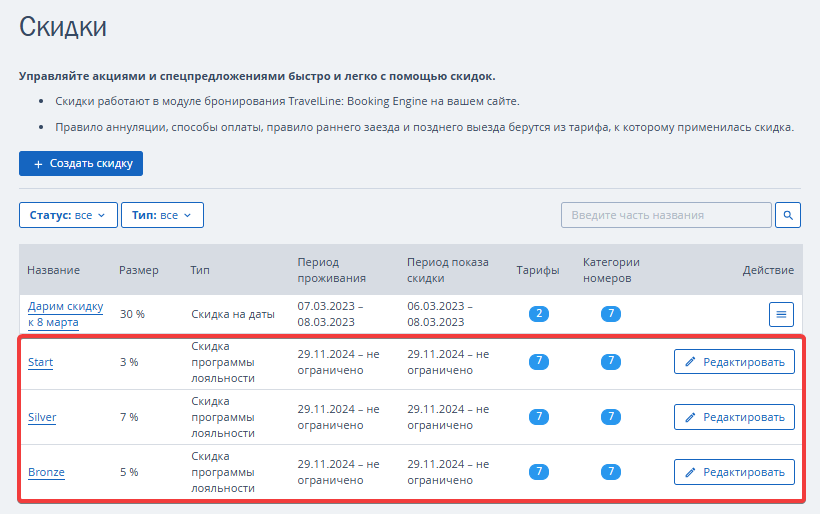Click the 3 % size value
The width and height of the screenshot is (820, 514).
pyautogui.click(x=129, y=362)
